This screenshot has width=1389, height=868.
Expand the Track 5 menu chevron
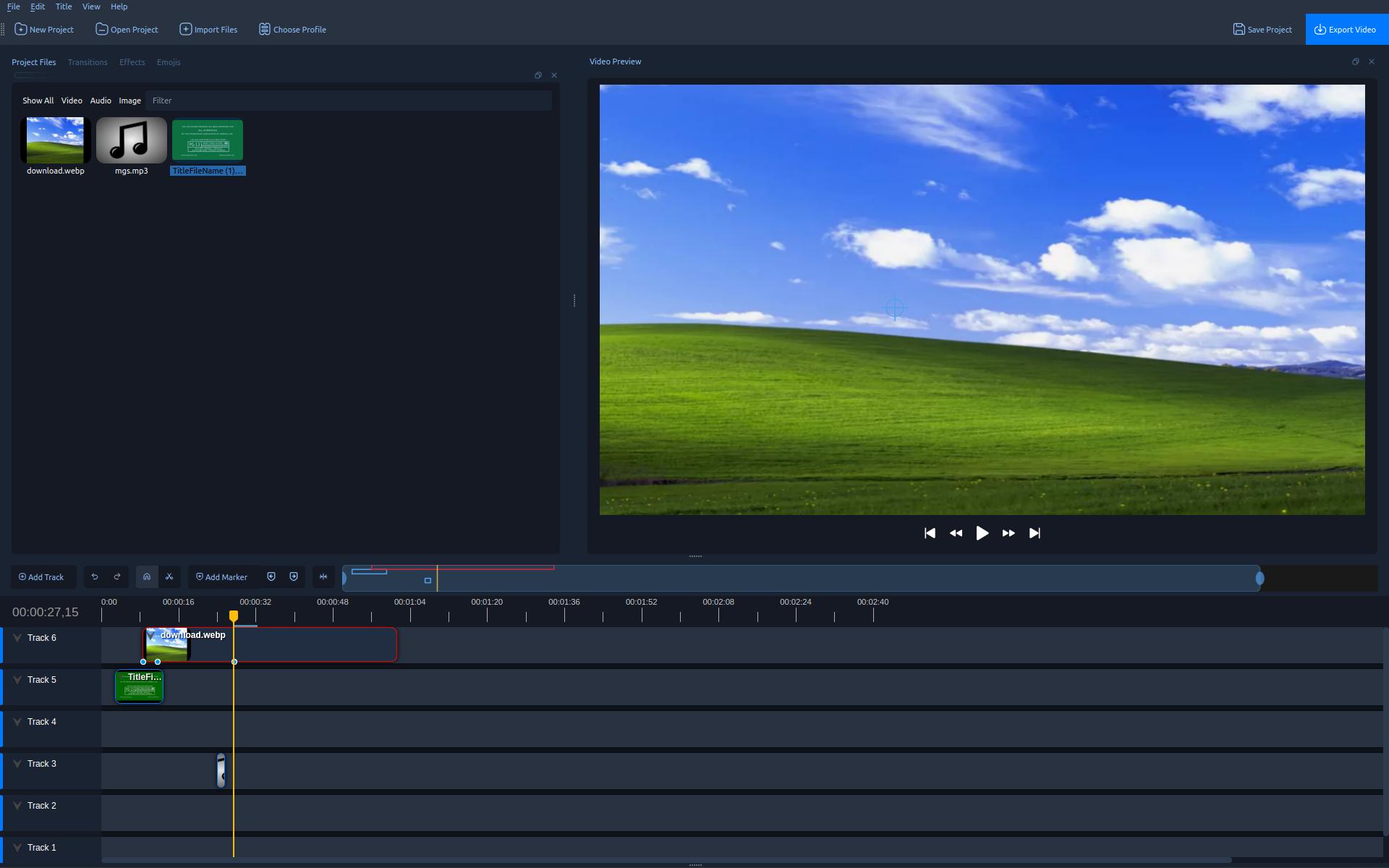click(x=17, y=680)
